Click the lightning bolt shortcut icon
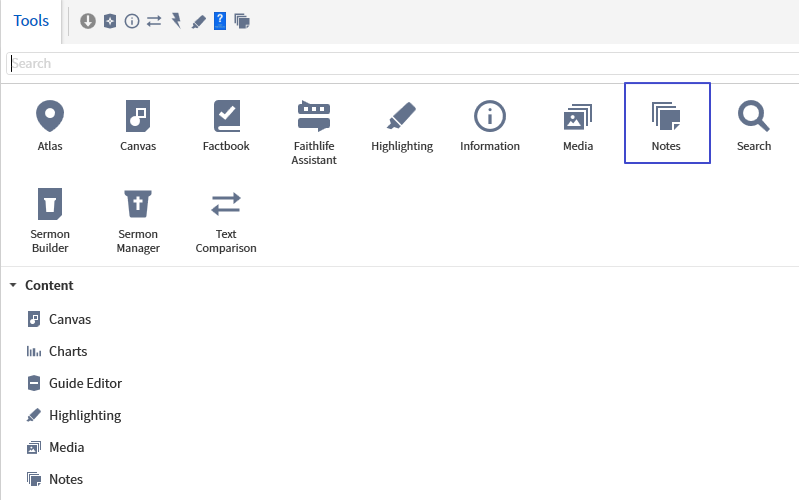The height and width of the screenshot is (500, 799). tap(176, 21)
